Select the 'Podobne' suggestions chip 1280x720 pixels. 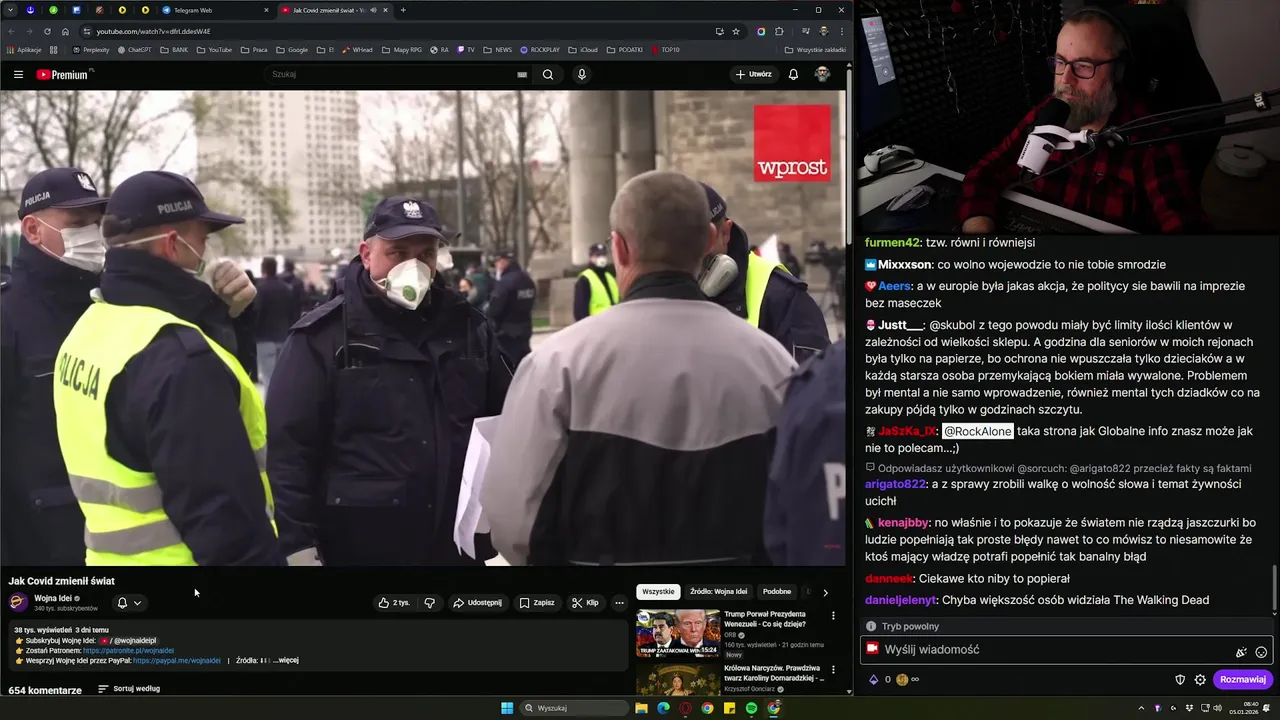tap(777, 592)
